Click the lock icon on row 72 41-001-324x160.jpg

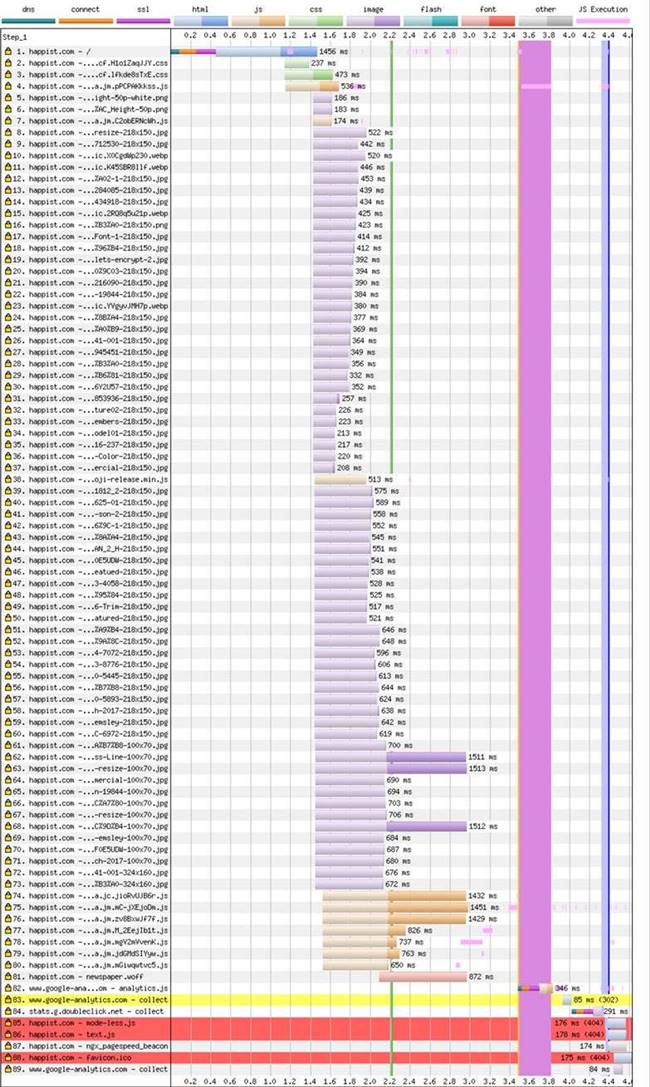[8, 872]
